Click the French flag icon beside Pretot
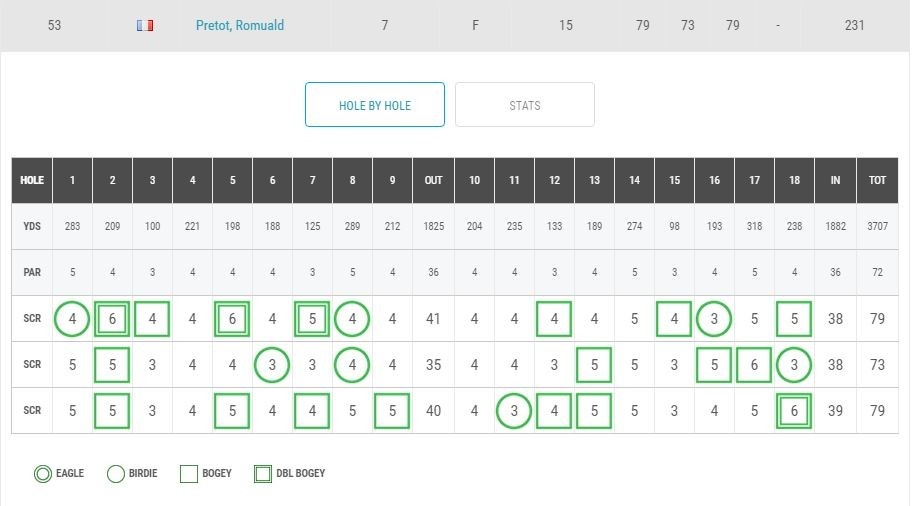Image resolution: width=912 pixels, height=506 pixels. 145,26
